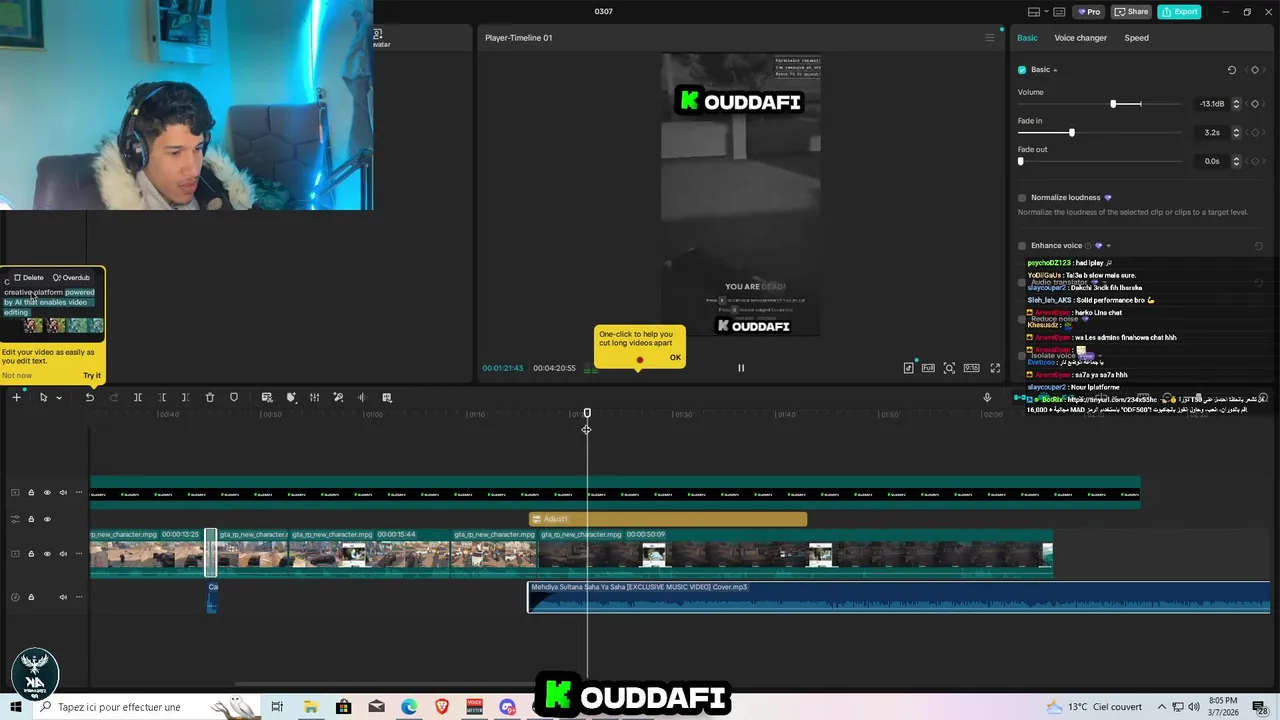Open more options for the audio track
The width and height of the screenshot is (1280, 720).
tap(79, 597)
